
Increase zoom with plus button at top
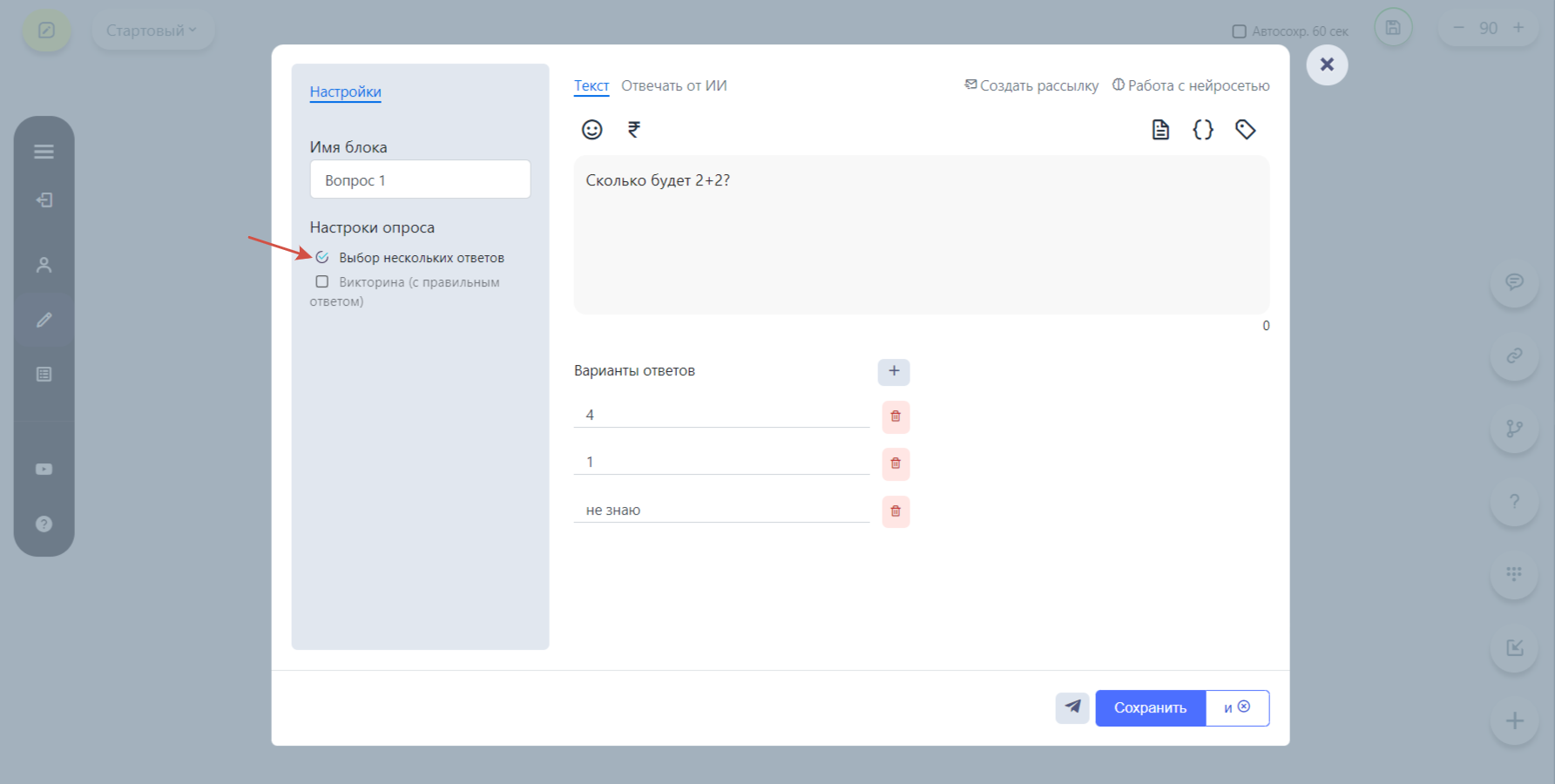click(x=1518, y=28)
